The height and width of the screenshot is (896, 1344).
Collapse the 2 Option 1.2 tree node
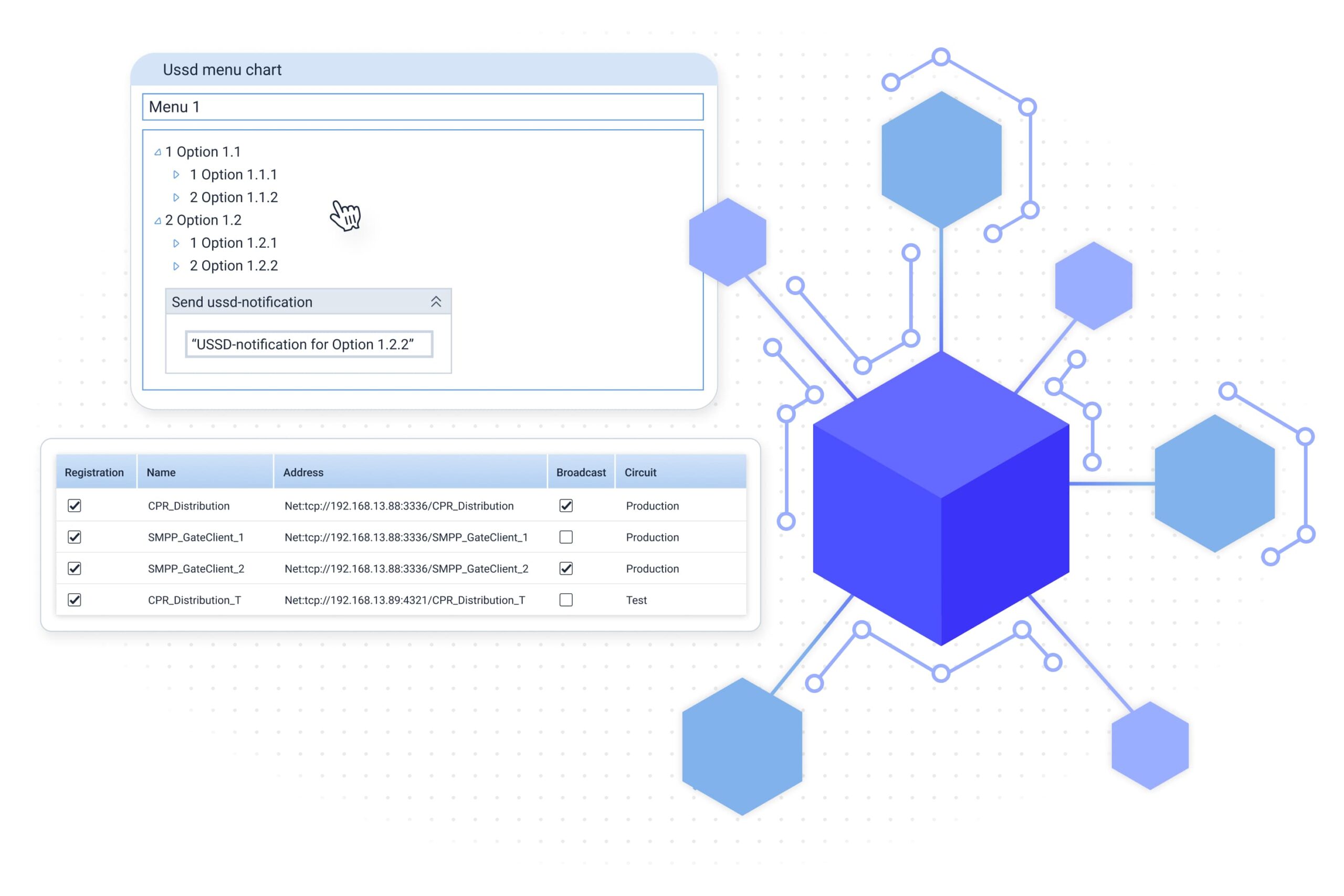(157, 221)
